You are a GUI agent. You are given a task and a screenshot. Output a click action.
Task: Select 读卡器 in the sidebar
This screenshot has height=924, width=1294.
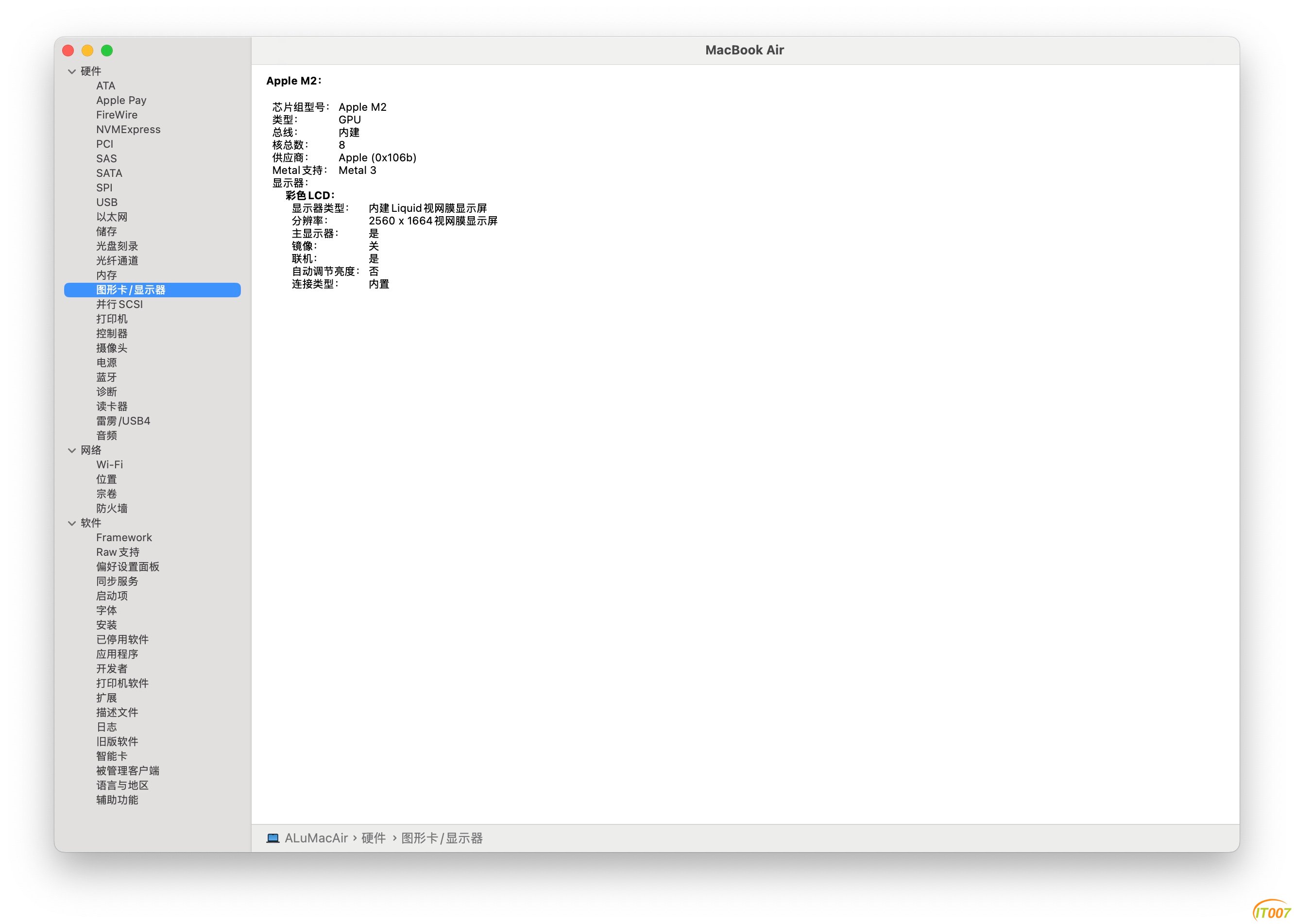112,406
